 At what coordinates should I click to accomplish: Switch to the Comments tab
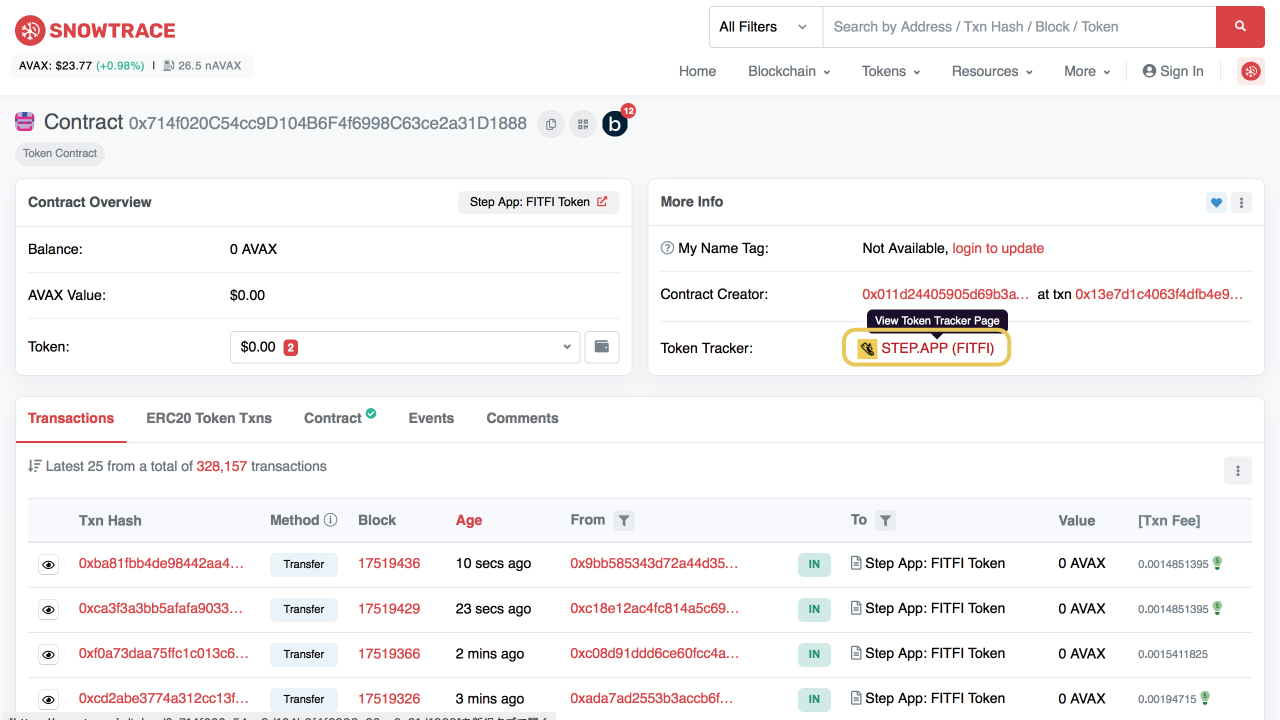pyautogui.click(x=522, y=418)
